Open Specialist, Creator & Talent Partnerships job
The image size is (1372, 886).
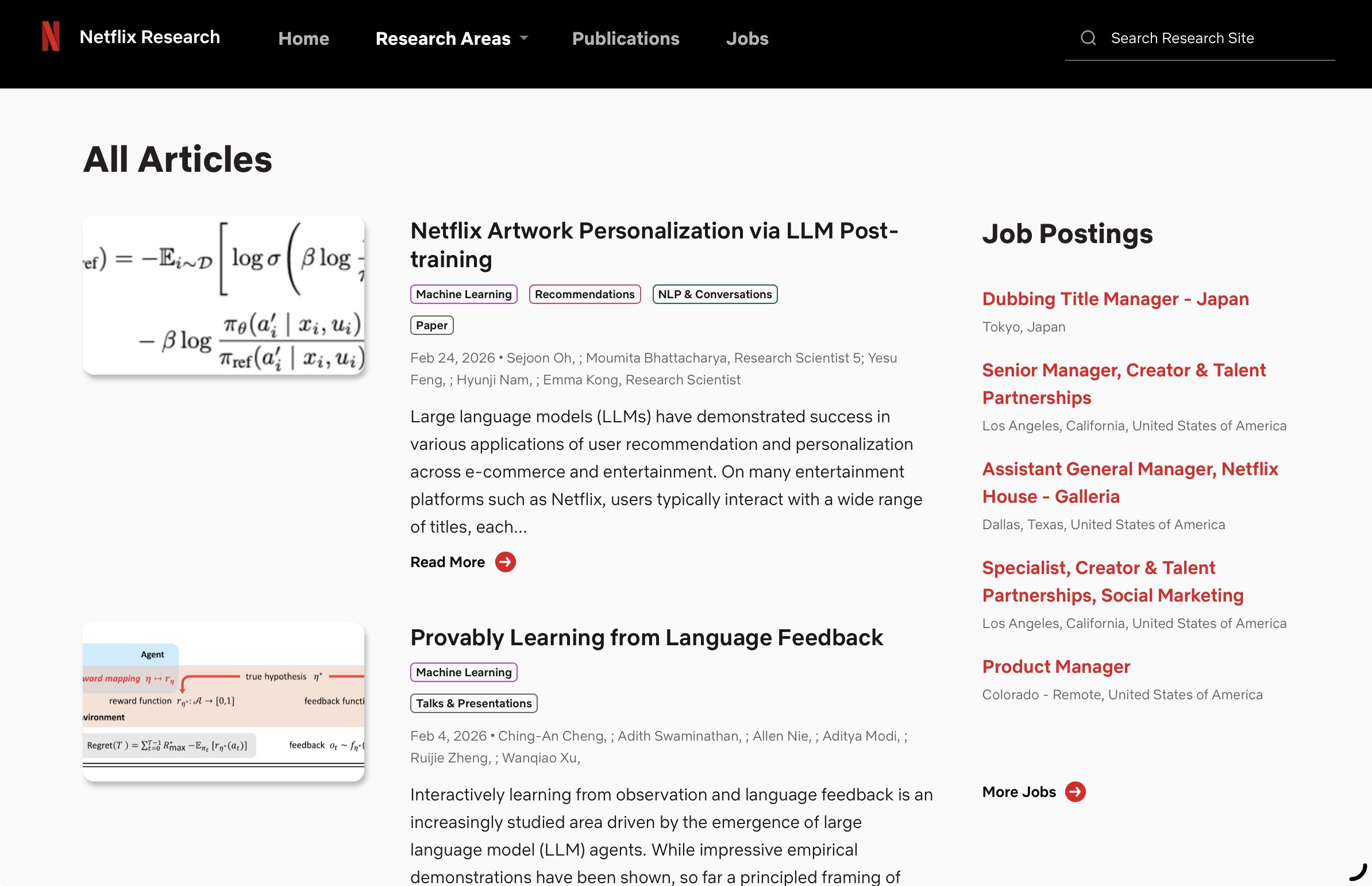pyautogui.click(x=1112, y=581)
